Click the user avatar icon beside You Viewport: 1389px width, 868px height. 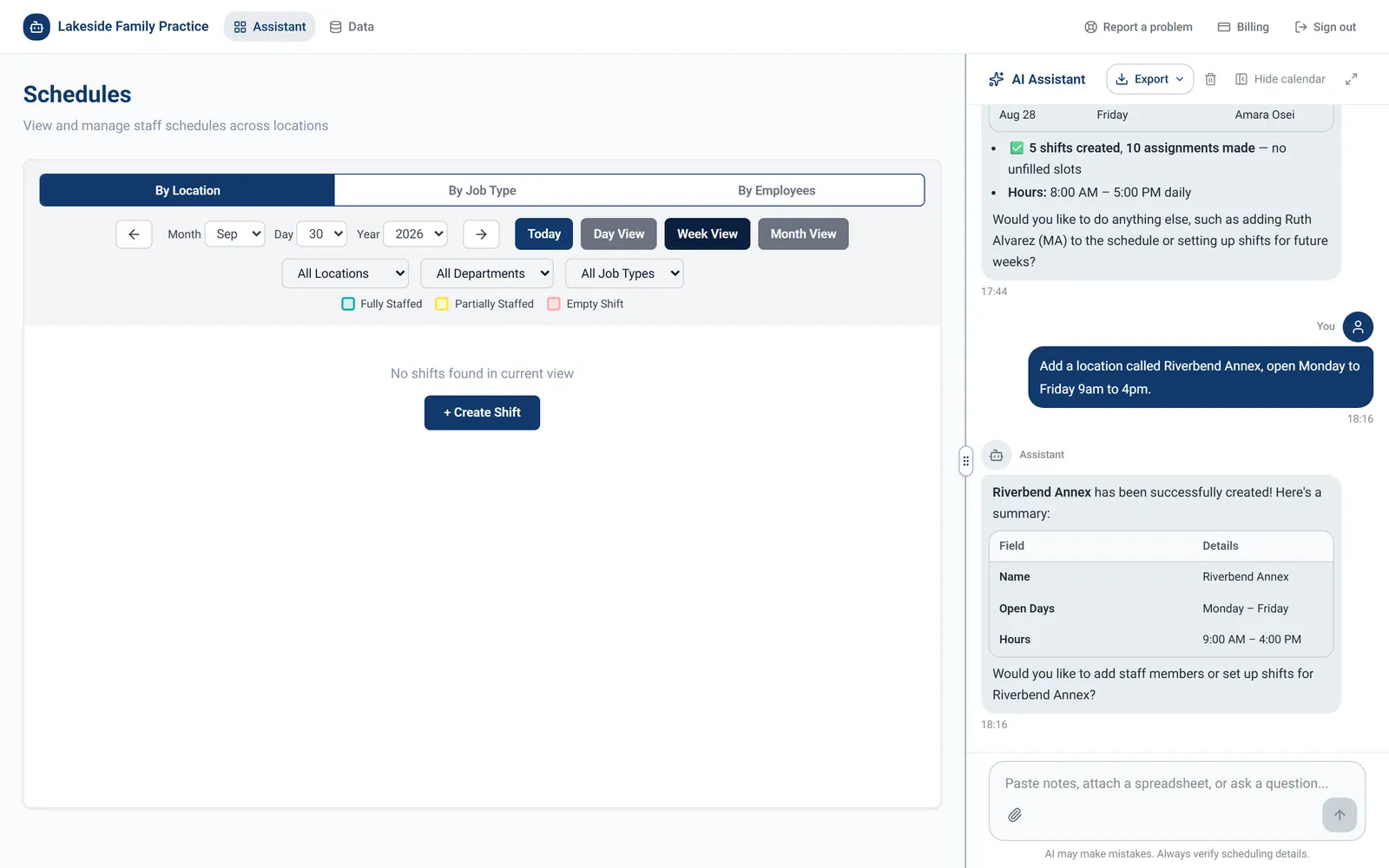[1358, 327]
